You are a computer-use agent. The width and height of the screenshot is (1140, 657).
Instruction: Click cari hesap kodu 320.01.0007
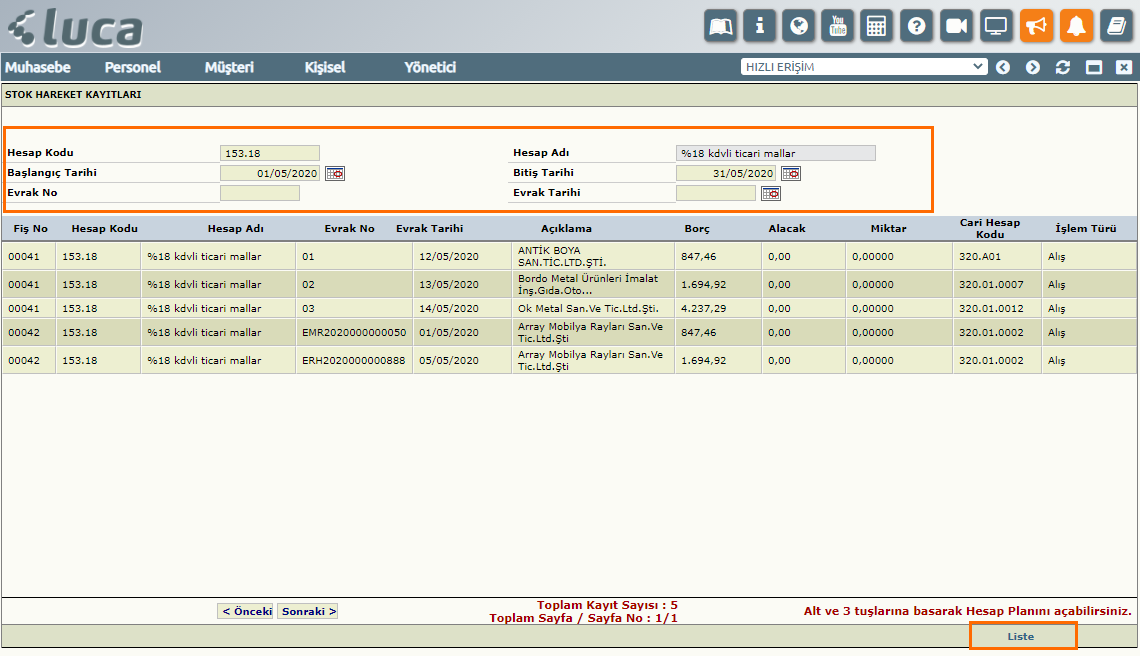(x=991, y=285)
